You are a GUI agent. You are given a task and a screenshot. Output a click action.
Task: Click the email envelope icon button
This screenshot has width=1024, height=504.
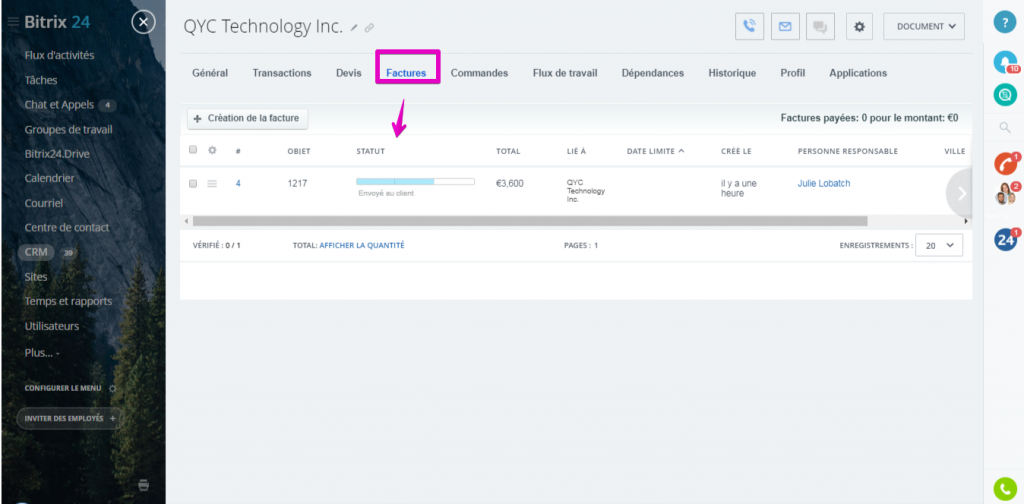point(785,27)
